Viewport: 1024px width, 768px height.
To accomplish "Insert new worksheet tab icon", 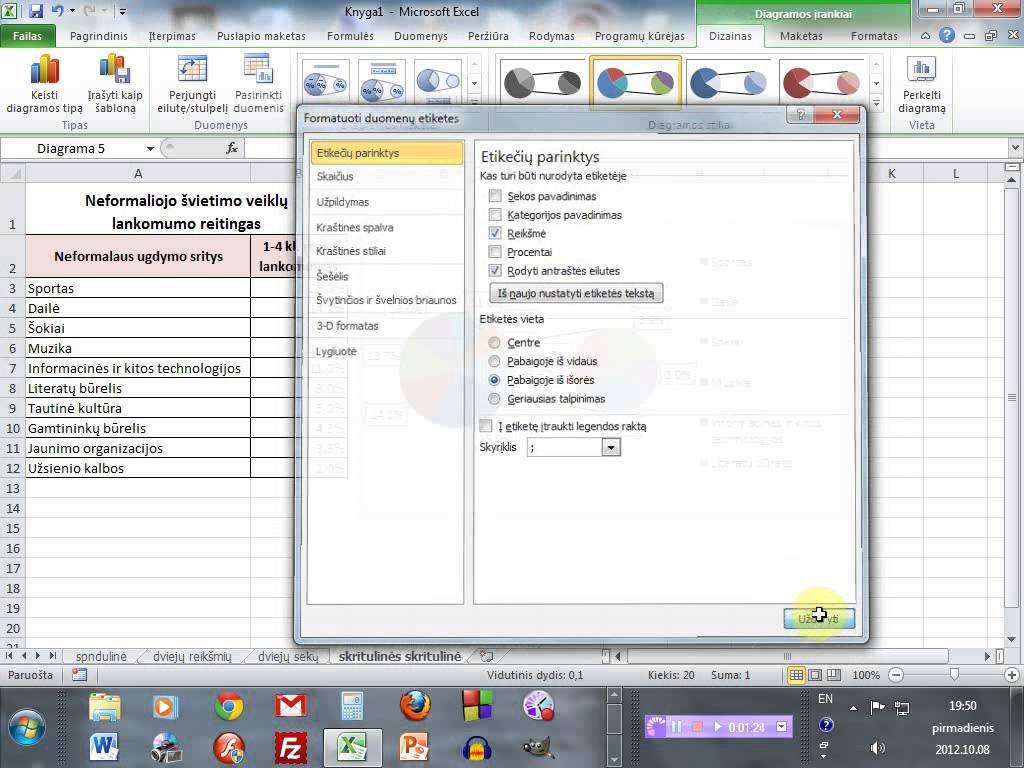I will tap(486, 656).
